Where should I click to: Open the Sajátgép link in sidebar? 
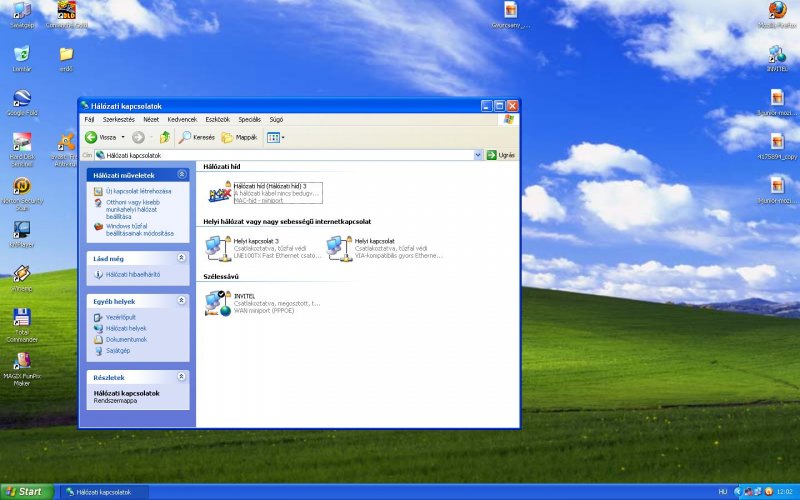[118, 351]
